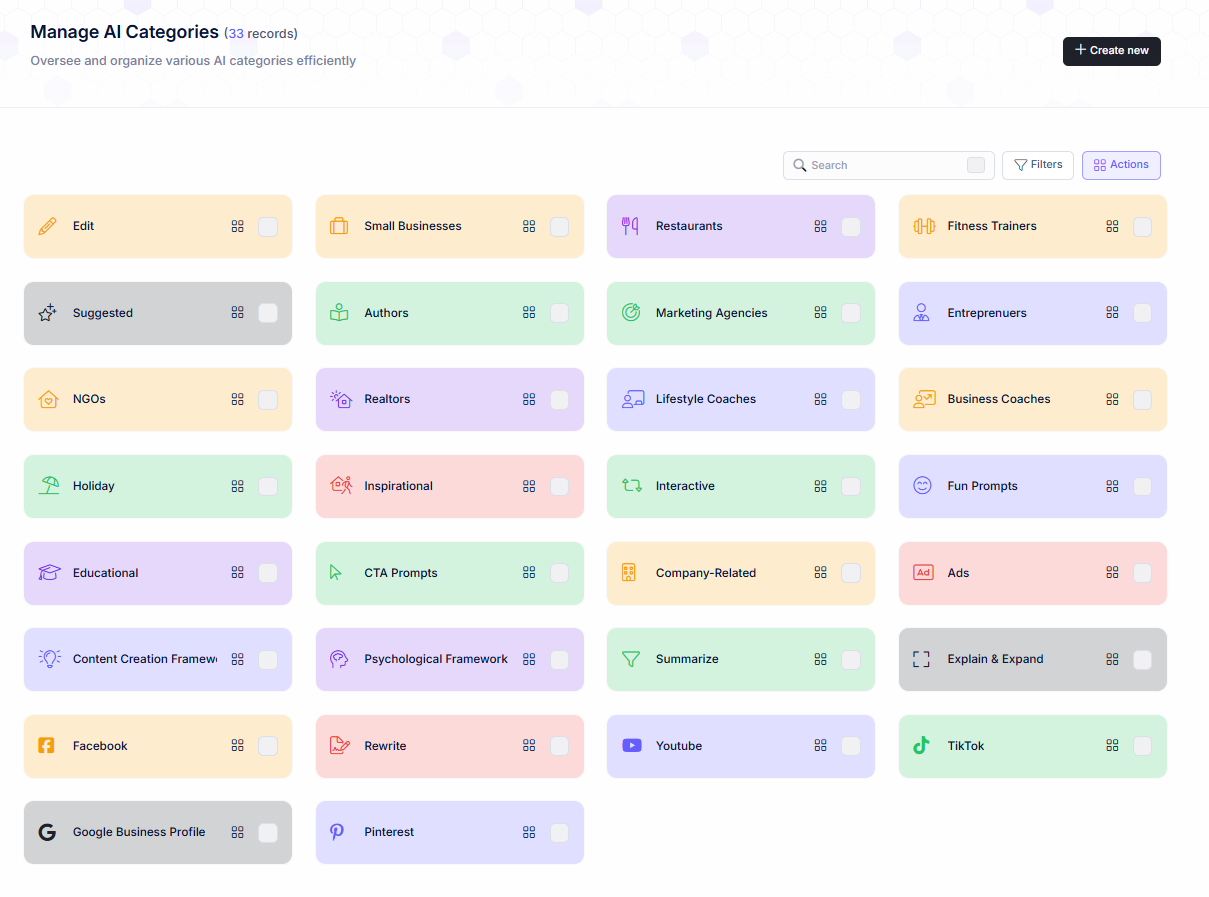
Task: Open the grid menu on Authors card
Action: 529,313
